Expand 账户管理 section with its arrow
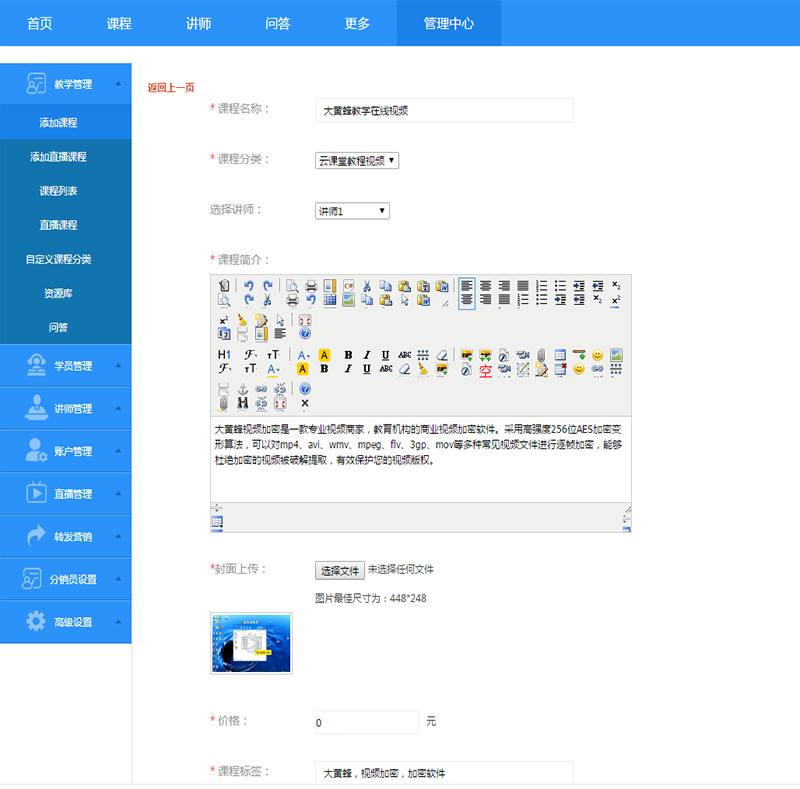 pyautogui.click(x=119, y=451)
